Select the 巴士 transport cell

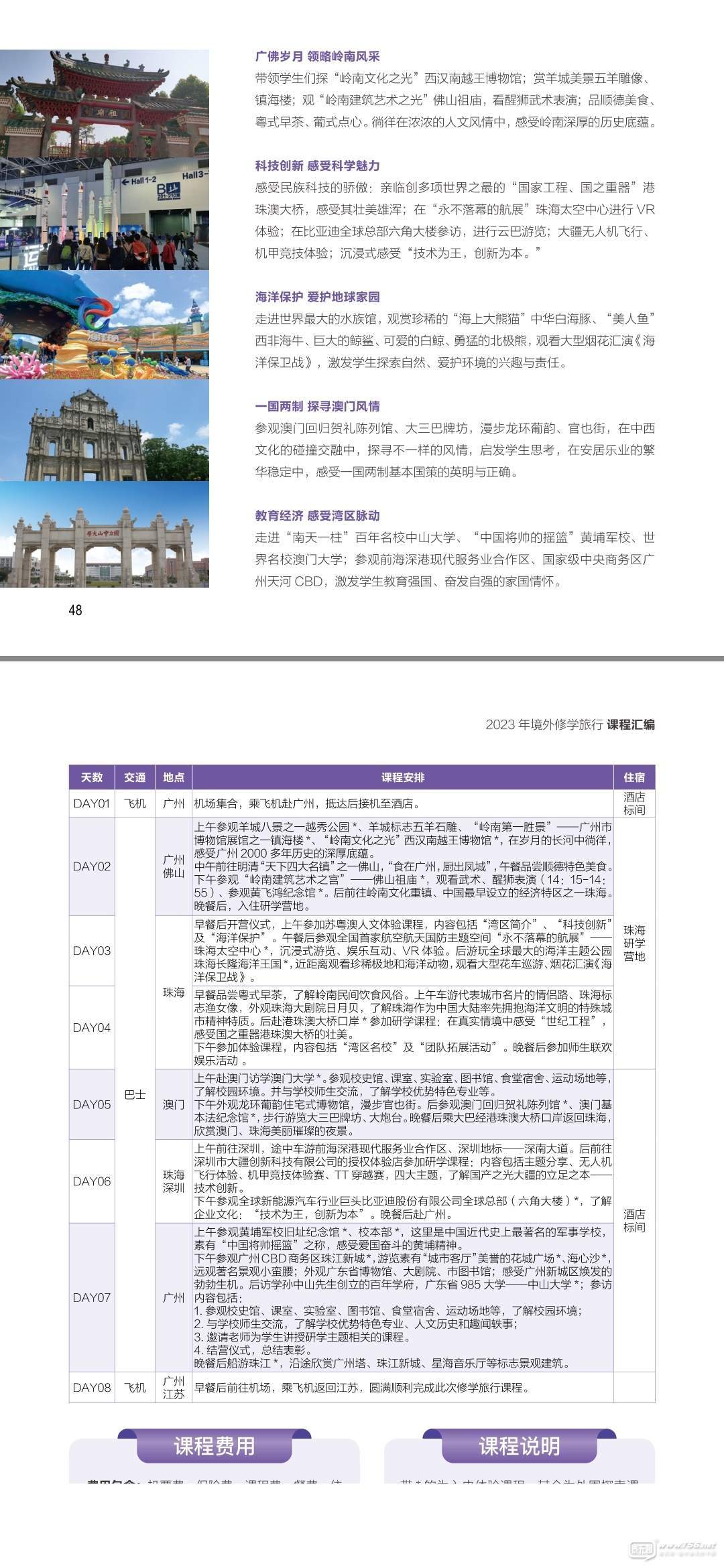(135, 1095)
